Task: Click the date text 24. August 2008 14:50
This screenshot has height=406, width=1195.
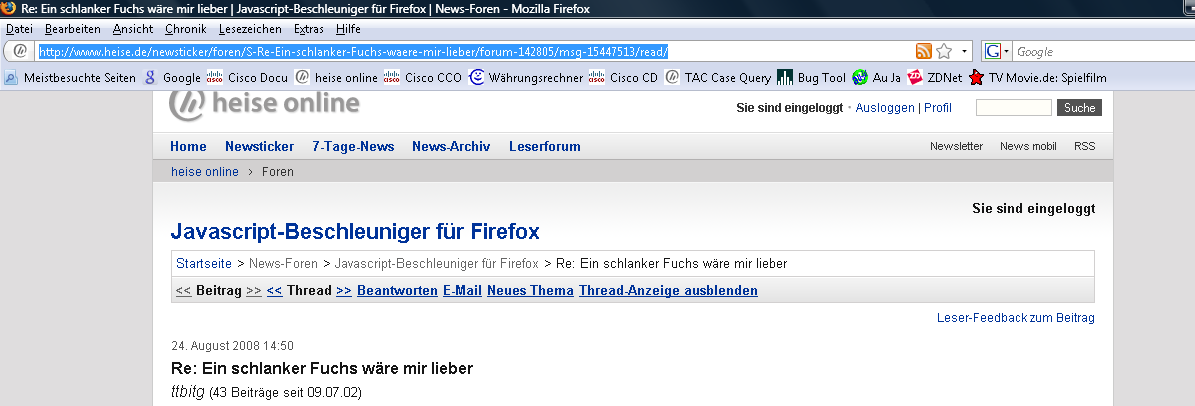Action: click(x=232, y=346)
